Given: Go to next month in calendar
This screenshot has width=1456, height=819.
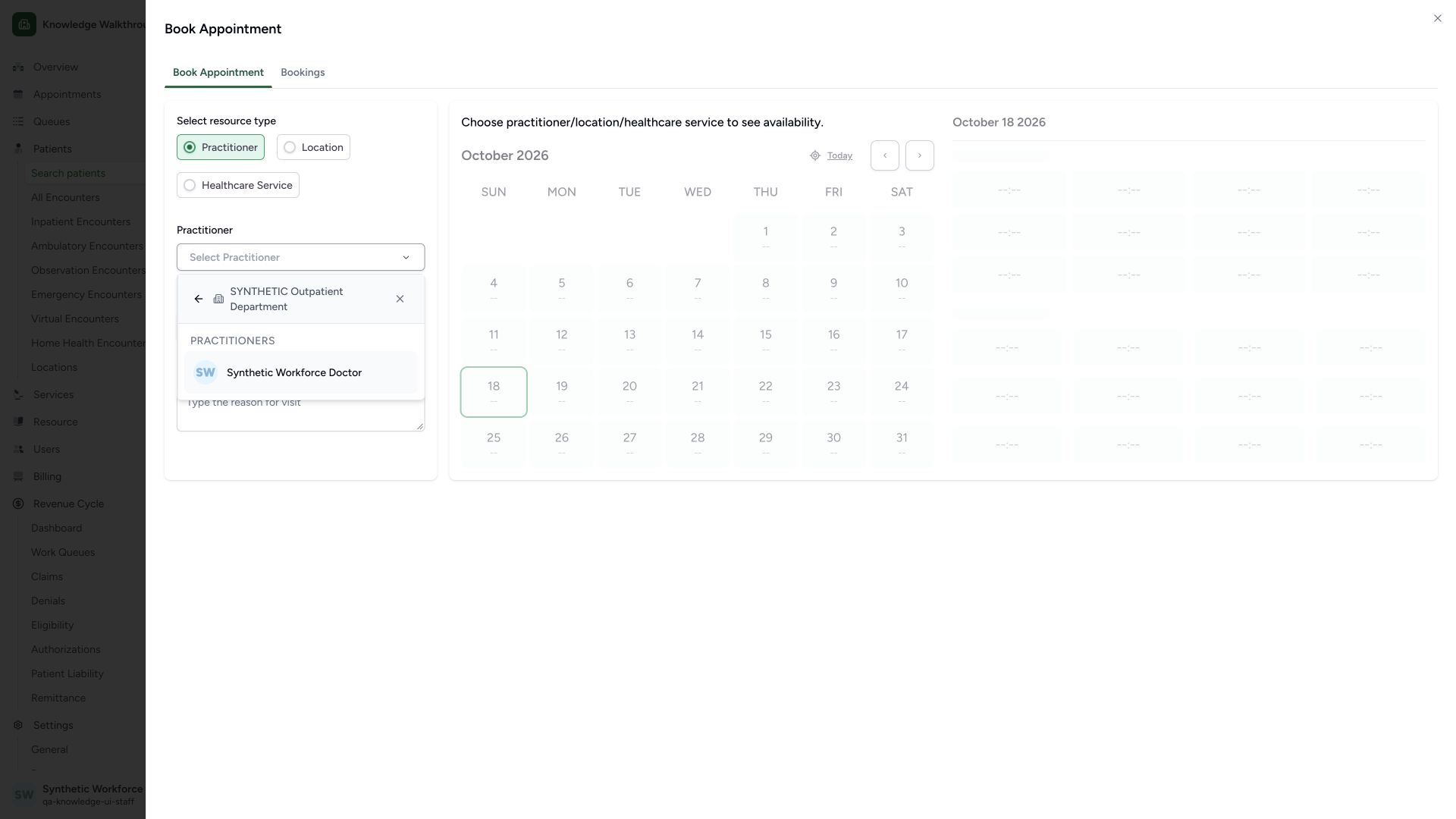Looking at the screenshot, I should coord(920,155).
